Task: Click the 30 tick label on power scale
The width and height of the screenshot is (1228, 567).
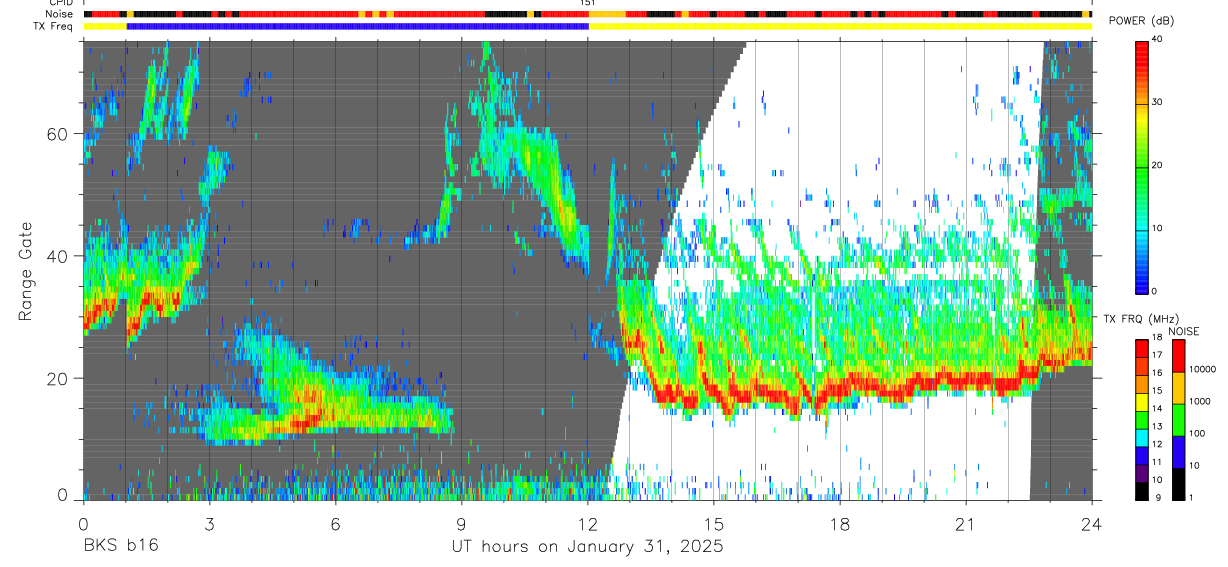Action: [1158, 103]
